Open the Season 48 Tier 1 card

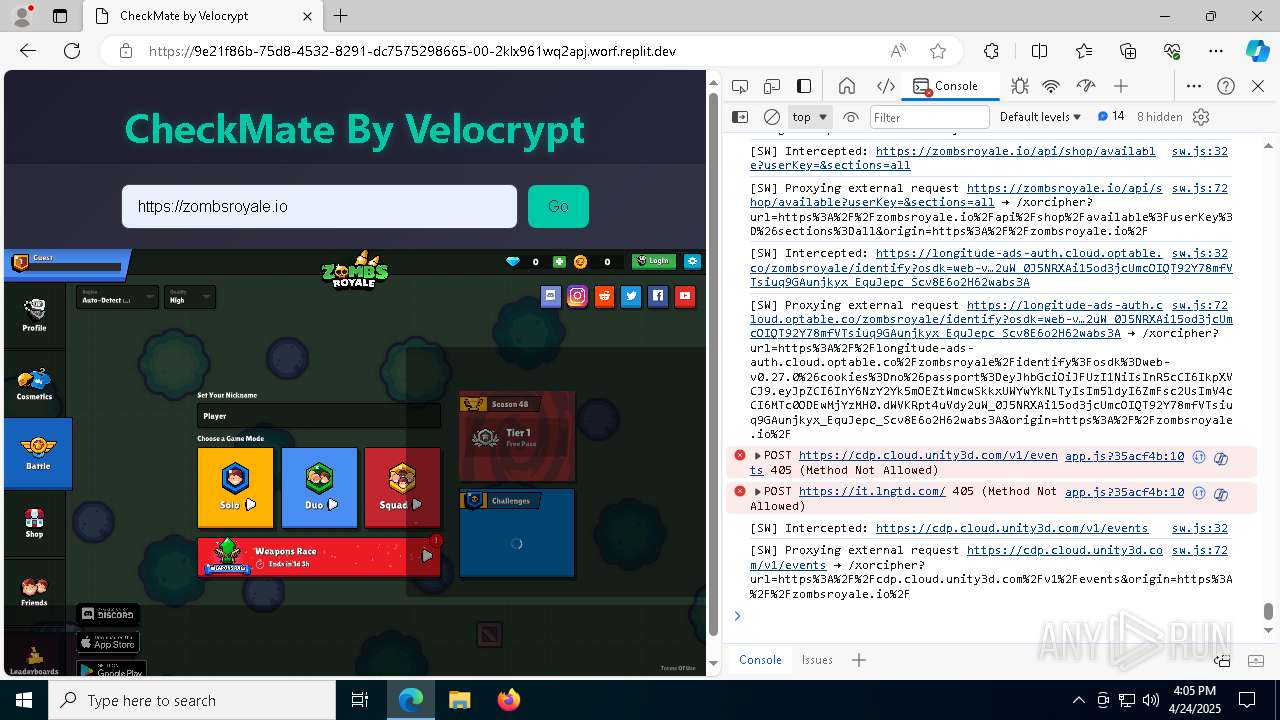point(517,436)
